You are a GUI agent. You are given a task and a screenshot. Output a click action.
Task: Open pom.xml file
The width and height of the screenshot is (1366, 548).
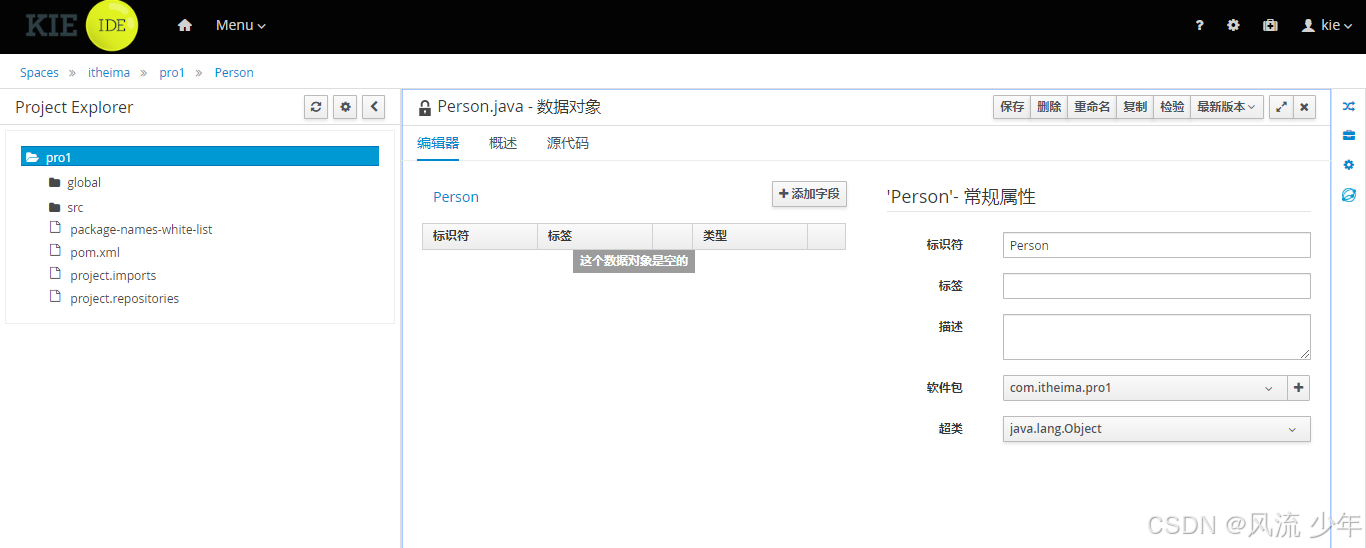coord(95,253)
